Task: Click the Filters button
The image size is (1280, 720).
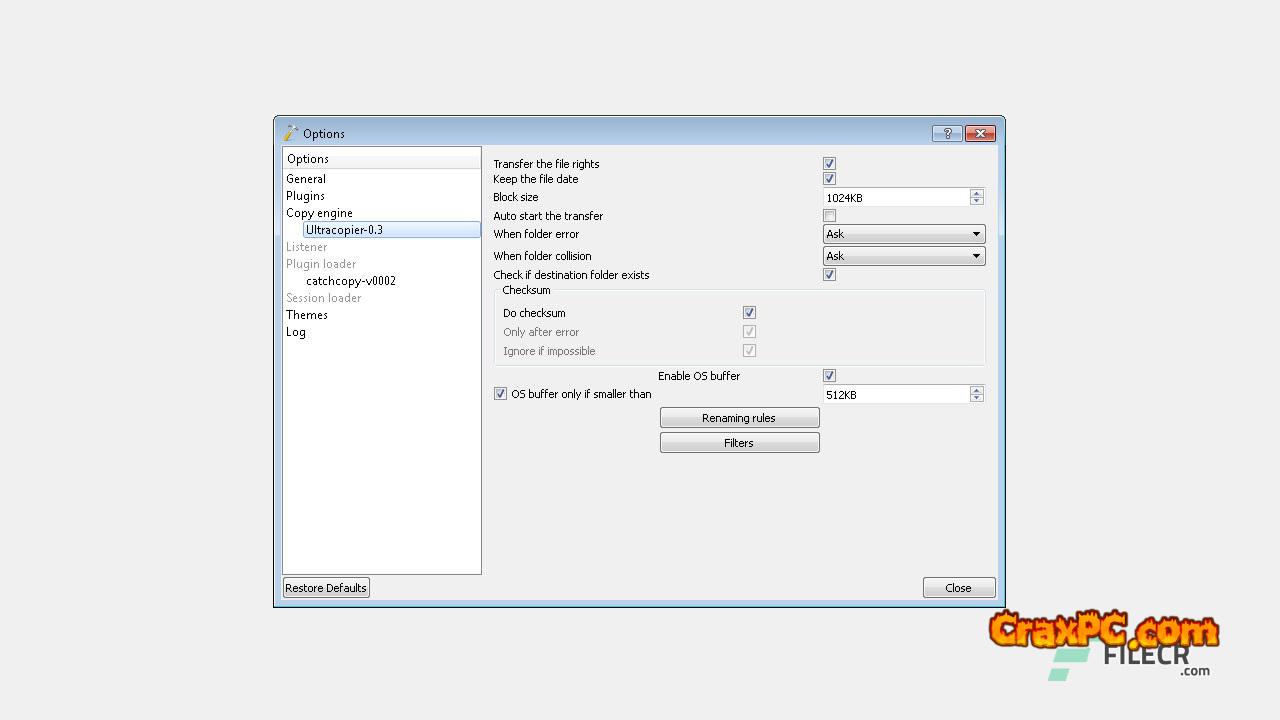Action: point(739,443)
